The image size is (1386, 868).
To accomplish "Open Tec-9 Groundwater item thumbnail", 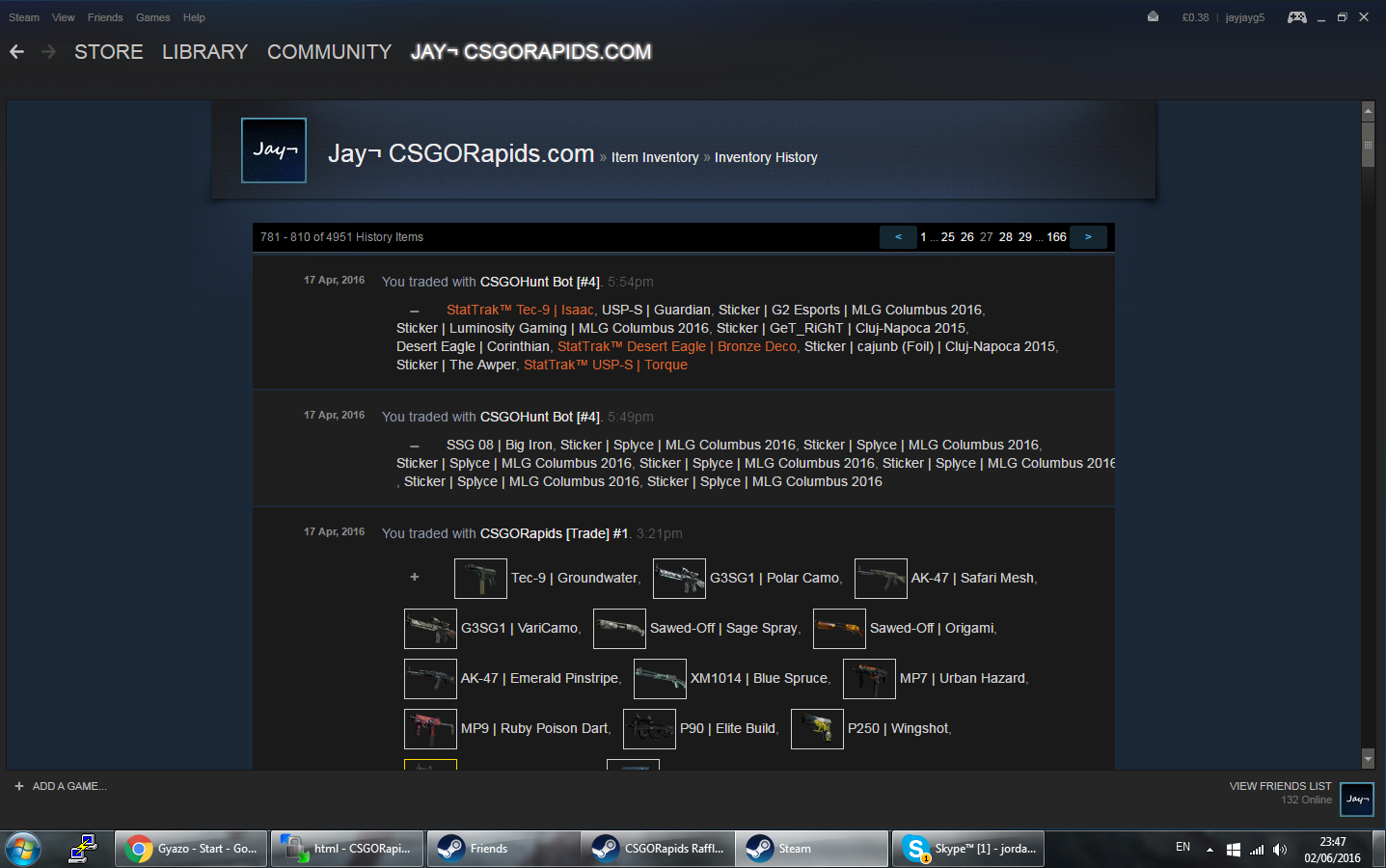I will tap(480, 579).
